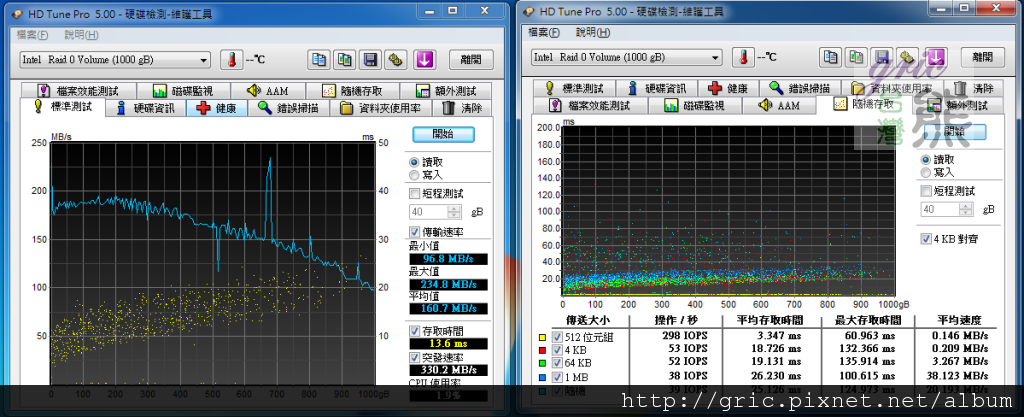This screenshot has width=1024, height=417.
Task: Click the green swatch for 64 KB
Action: coord(542,363)
